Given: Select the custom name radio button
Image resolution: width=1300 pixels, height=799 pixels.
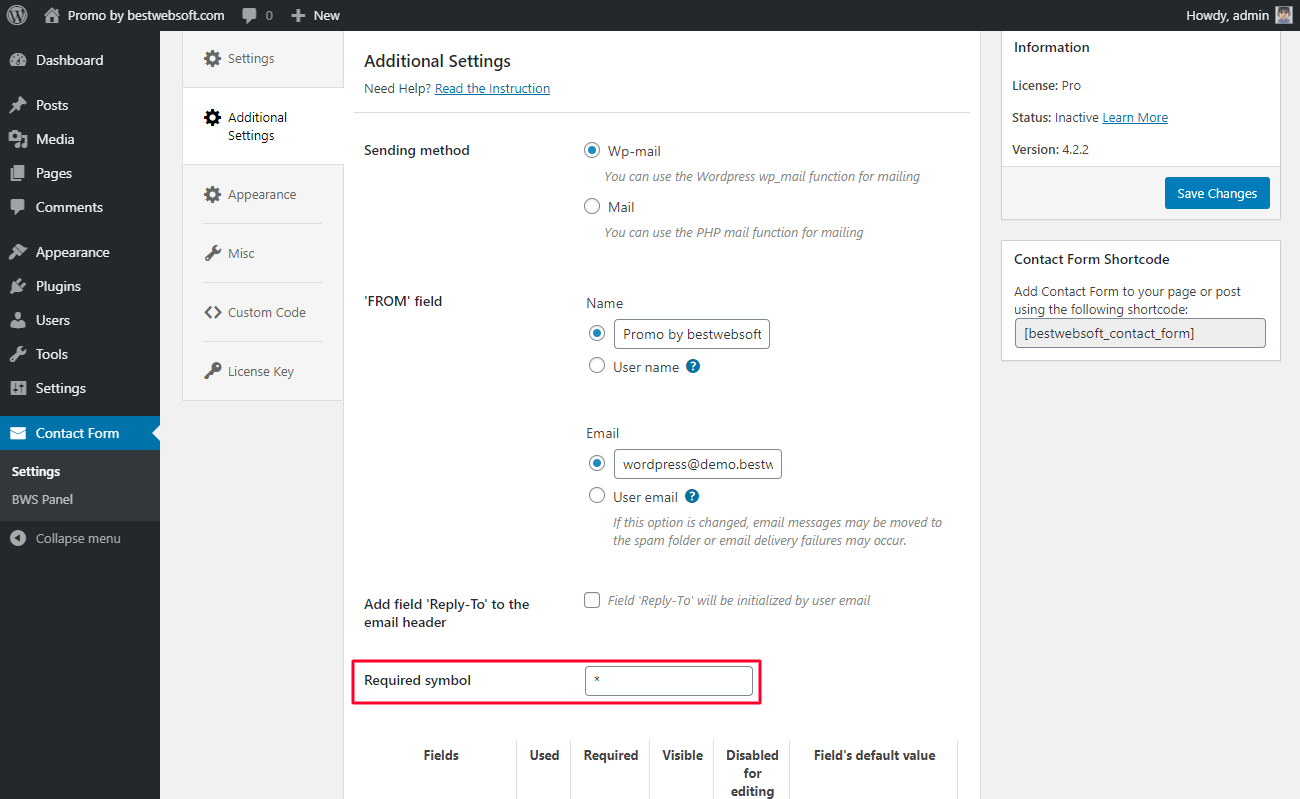Looking at the screenshot, I should (597, 333).
